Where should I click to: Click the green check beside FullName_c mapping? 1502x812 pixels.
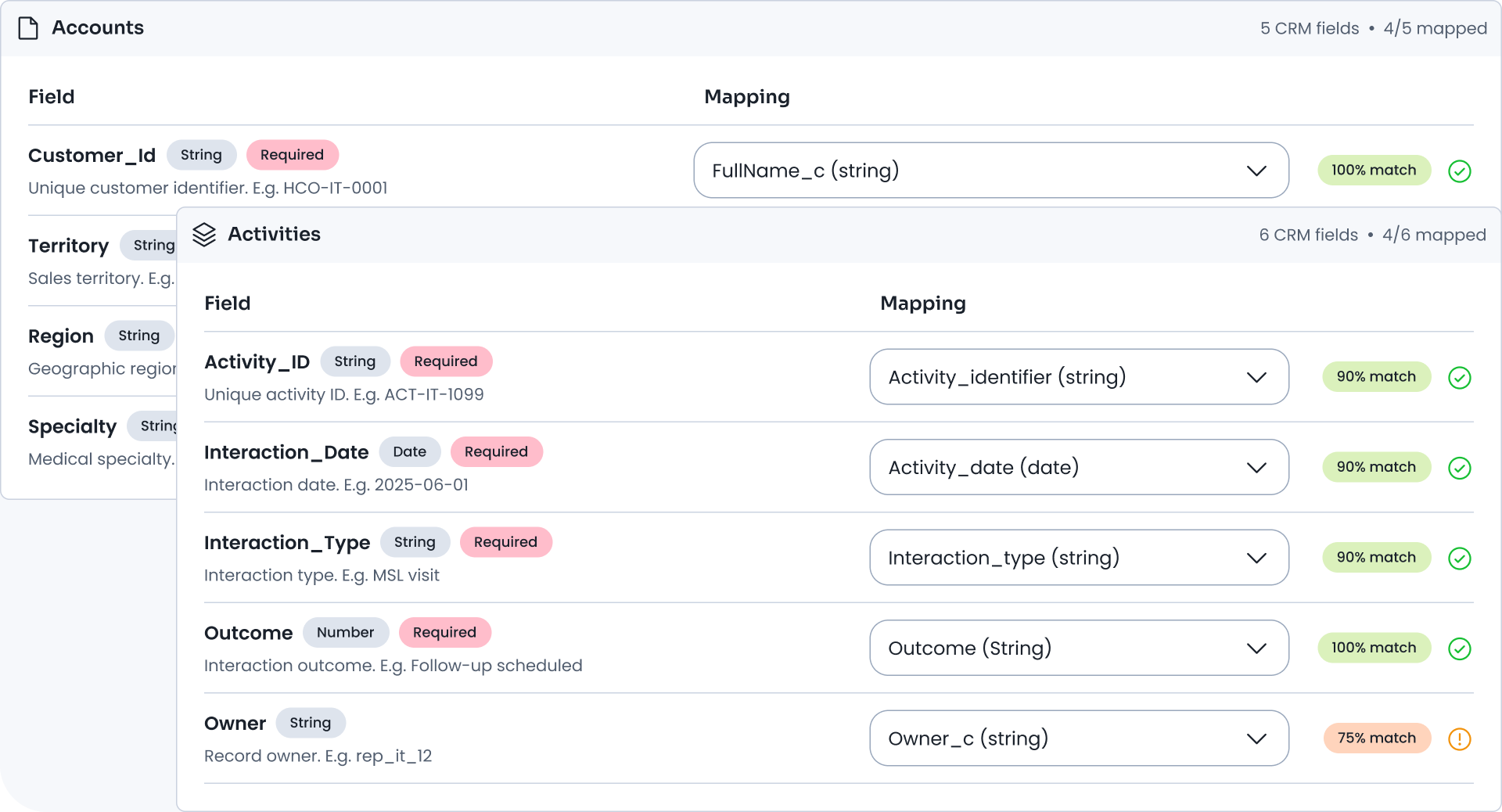1460,171
